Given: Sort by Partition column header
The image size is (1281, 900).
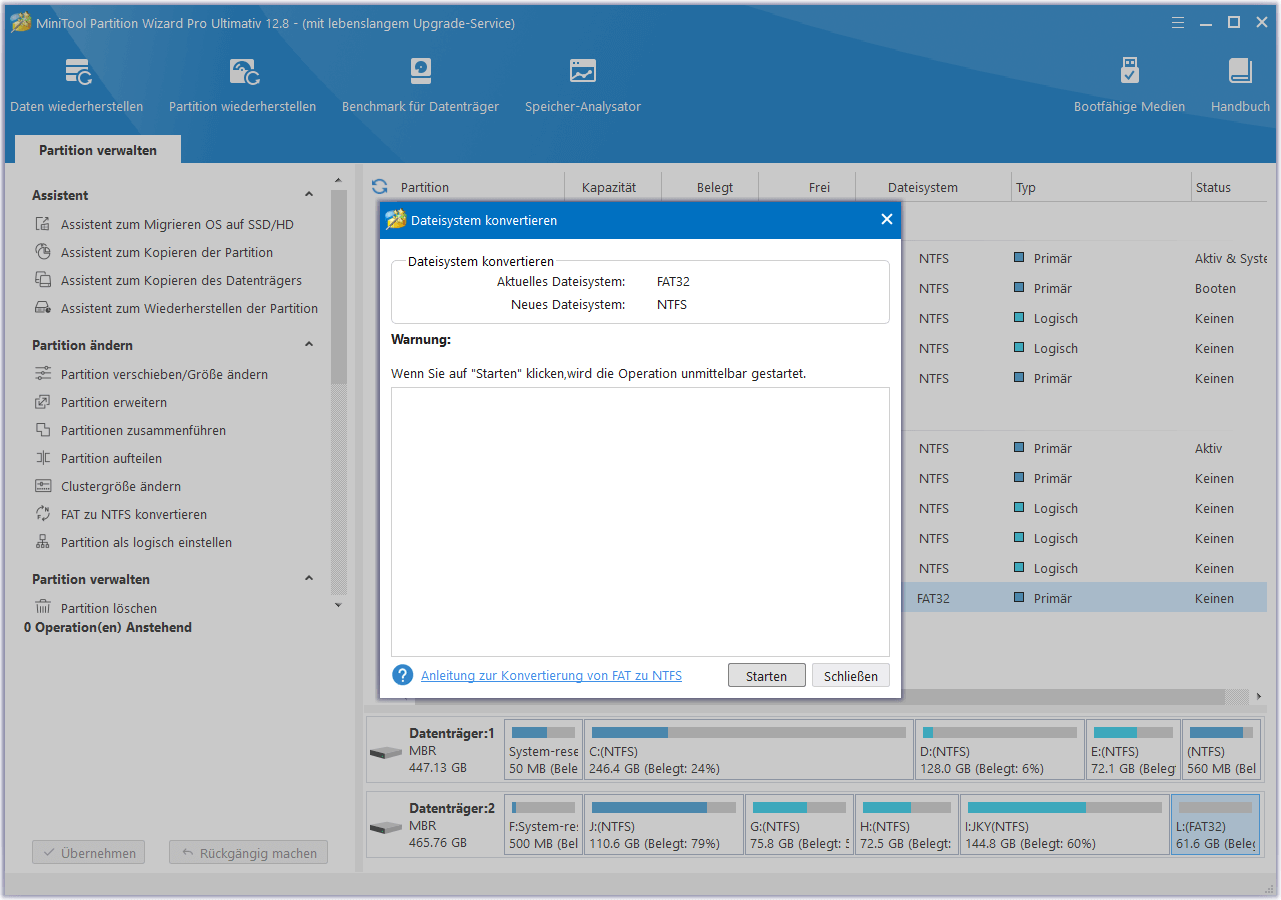Looking at the screenshot, I should click(x=425, y=187).
